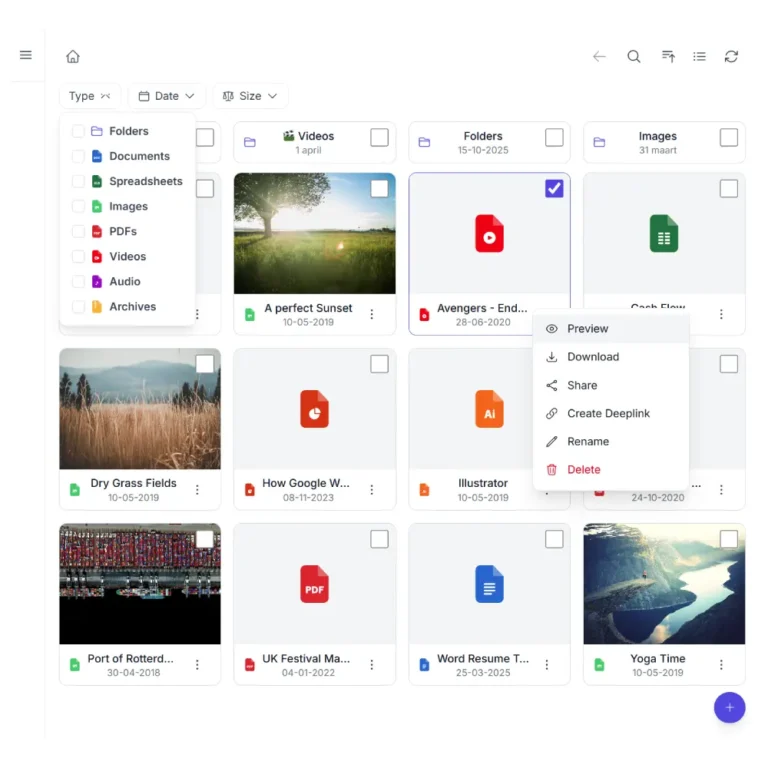Select the Images folder checkbox
Screen dimensions: 768x768
tap(729, 138)
